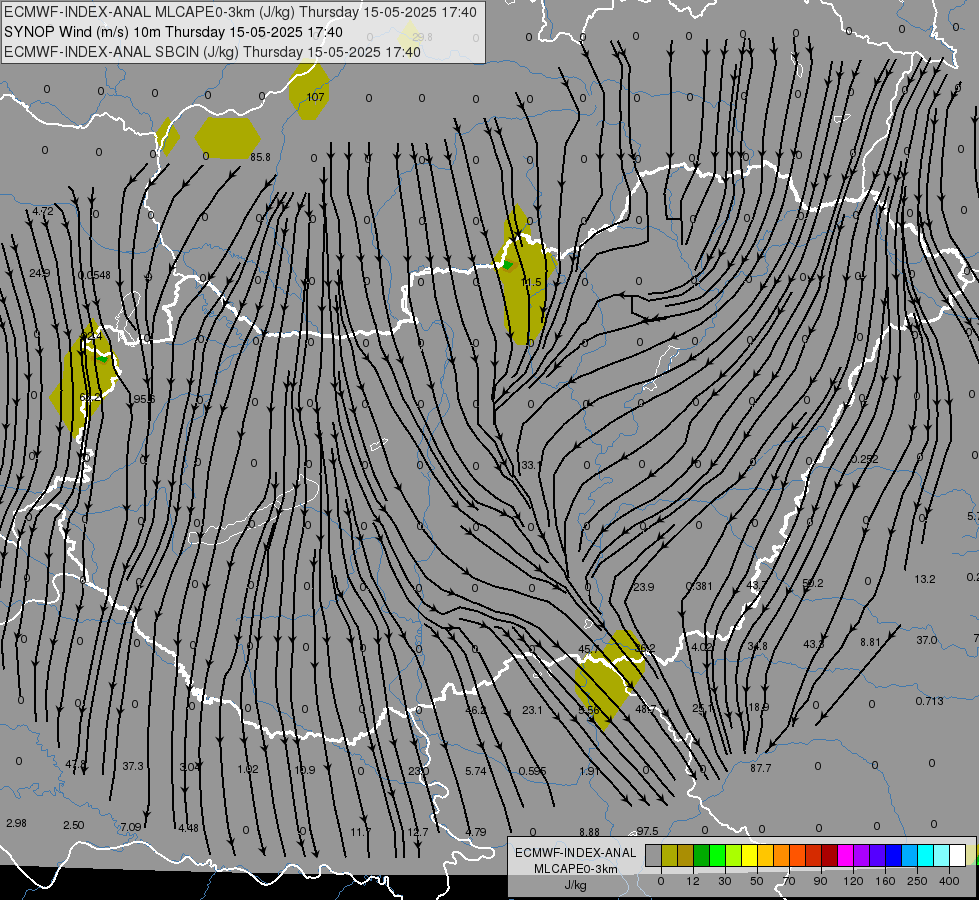Click the 46.2 value on the map
The height and width of the screenshot is (900, 979).
click(476, 710)
